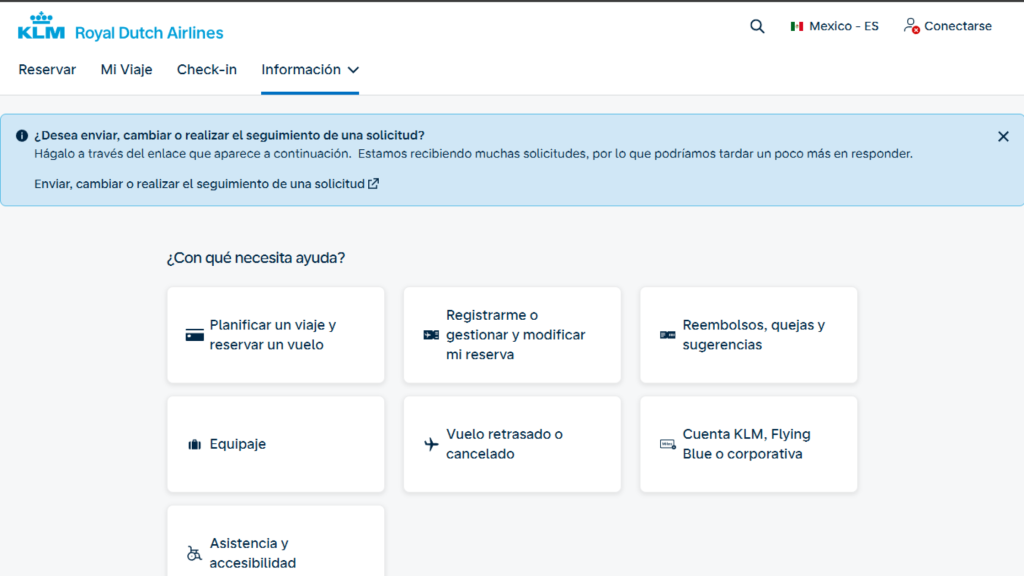Click the Royal Dutch Airlines home link

149,33
